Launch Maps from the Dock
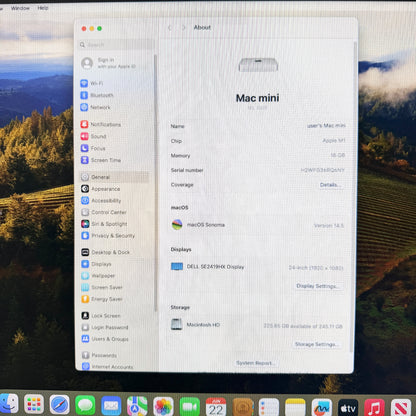416x416 pixels. coord(137,406)
